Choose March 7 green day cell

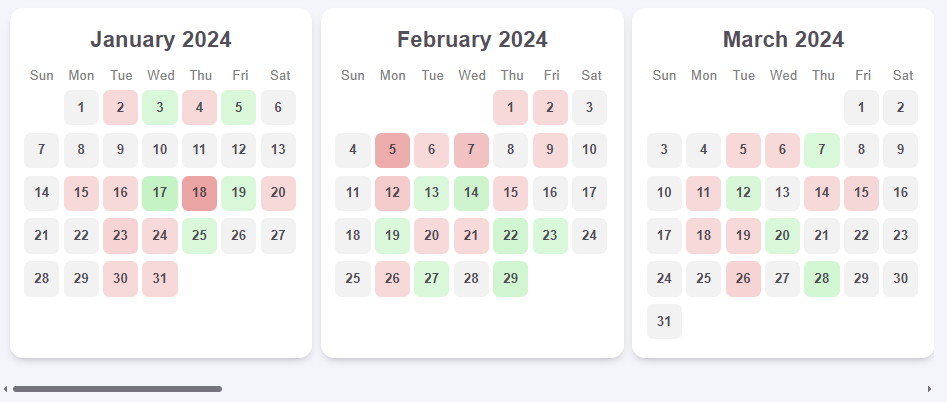tap(821, 150)
